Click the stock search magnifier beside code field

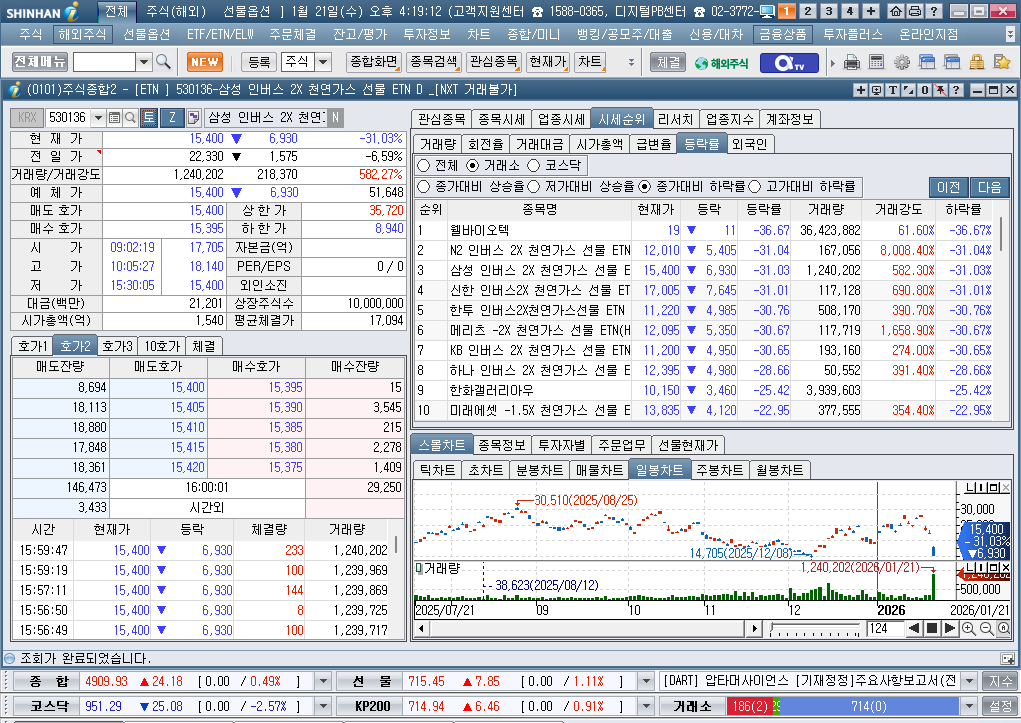coord(130,118)
